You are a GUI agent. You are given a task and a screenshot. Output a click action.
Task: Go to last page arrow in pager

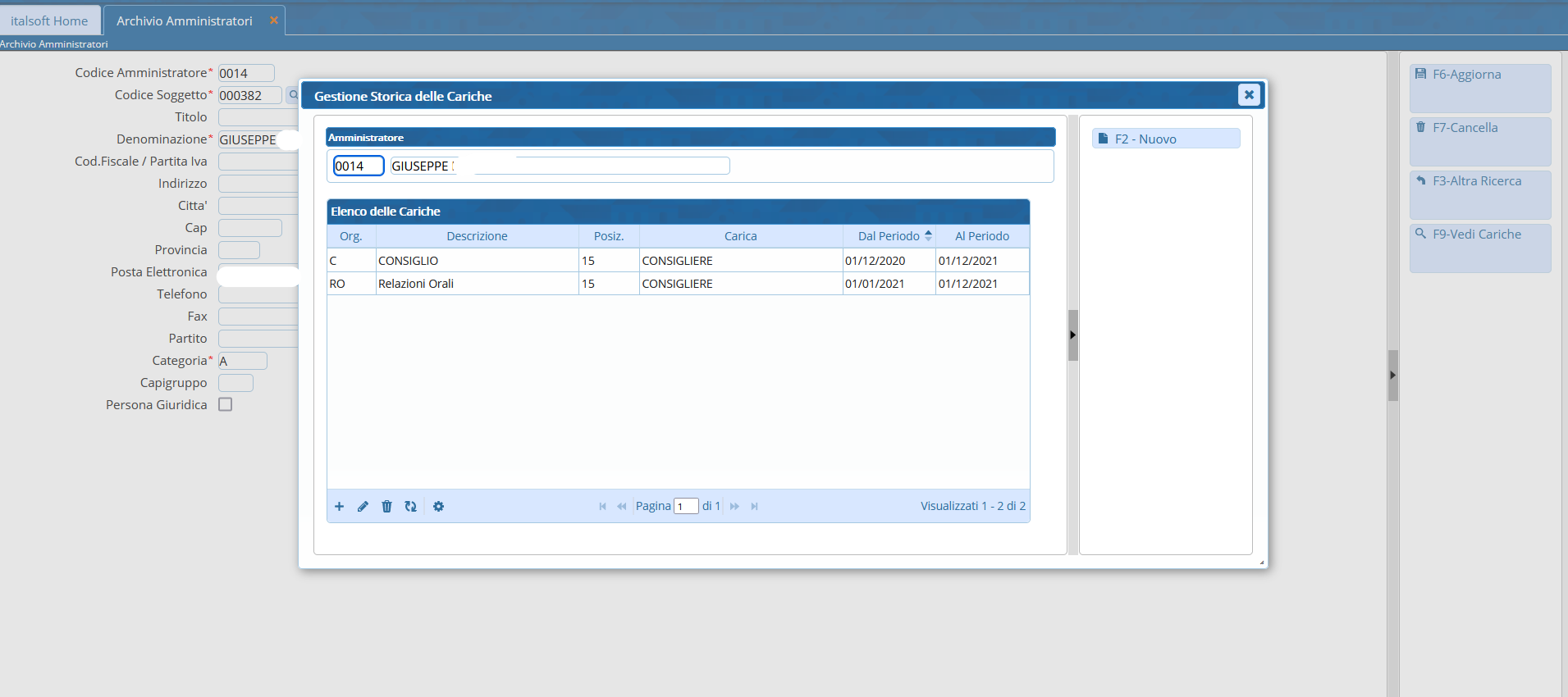[x=754, y=507]
